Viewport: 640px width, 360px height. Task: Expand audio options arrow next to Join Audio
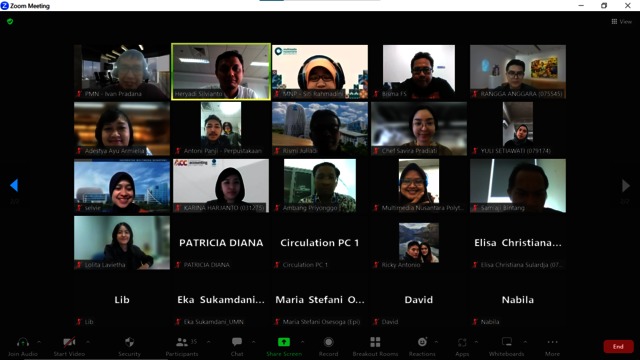(x=39, y=342)
